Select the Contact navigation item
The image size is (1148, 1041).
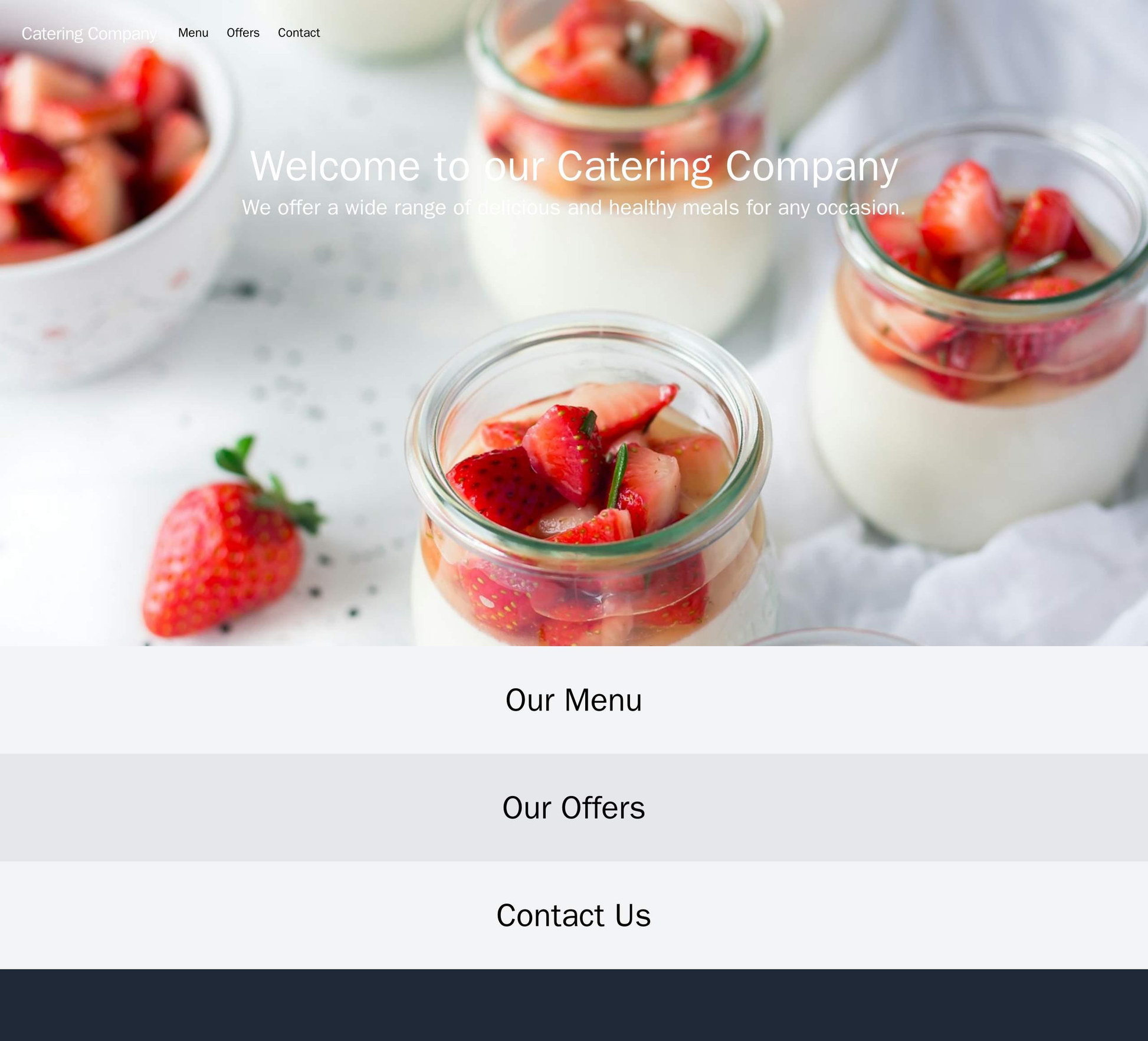click(298, 32)
